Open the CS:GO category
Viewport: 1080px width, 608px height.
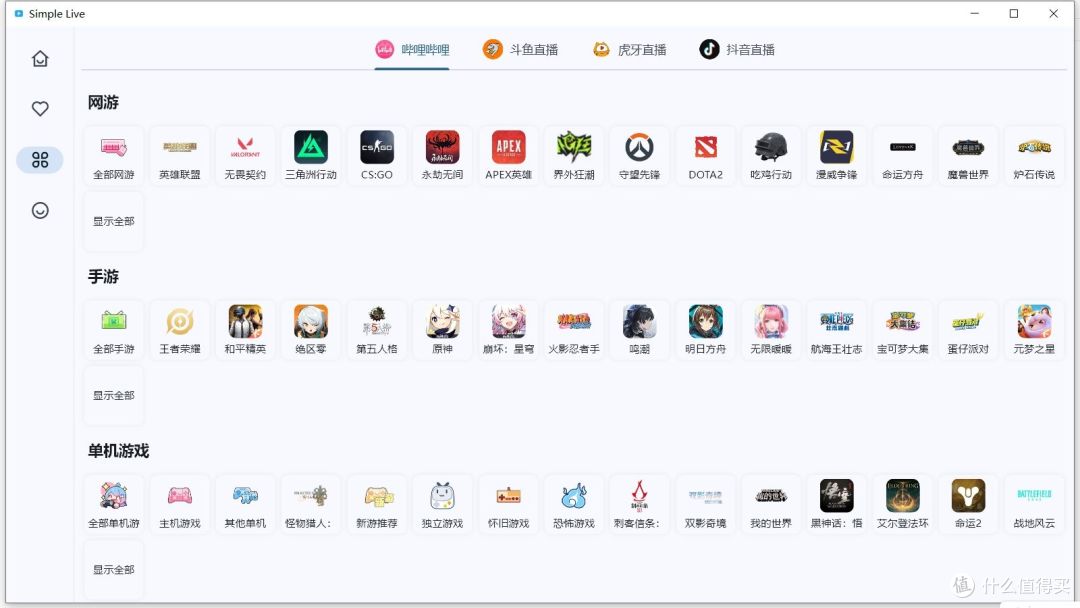pos(377,156)
